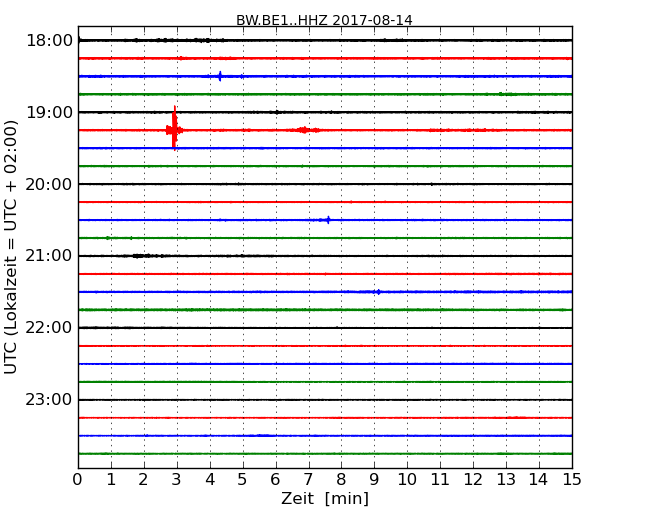Click the plot title BW.BE1..HHZ 2017-08-14
Viewport: 650px width, 520px height.
point(324,20)
